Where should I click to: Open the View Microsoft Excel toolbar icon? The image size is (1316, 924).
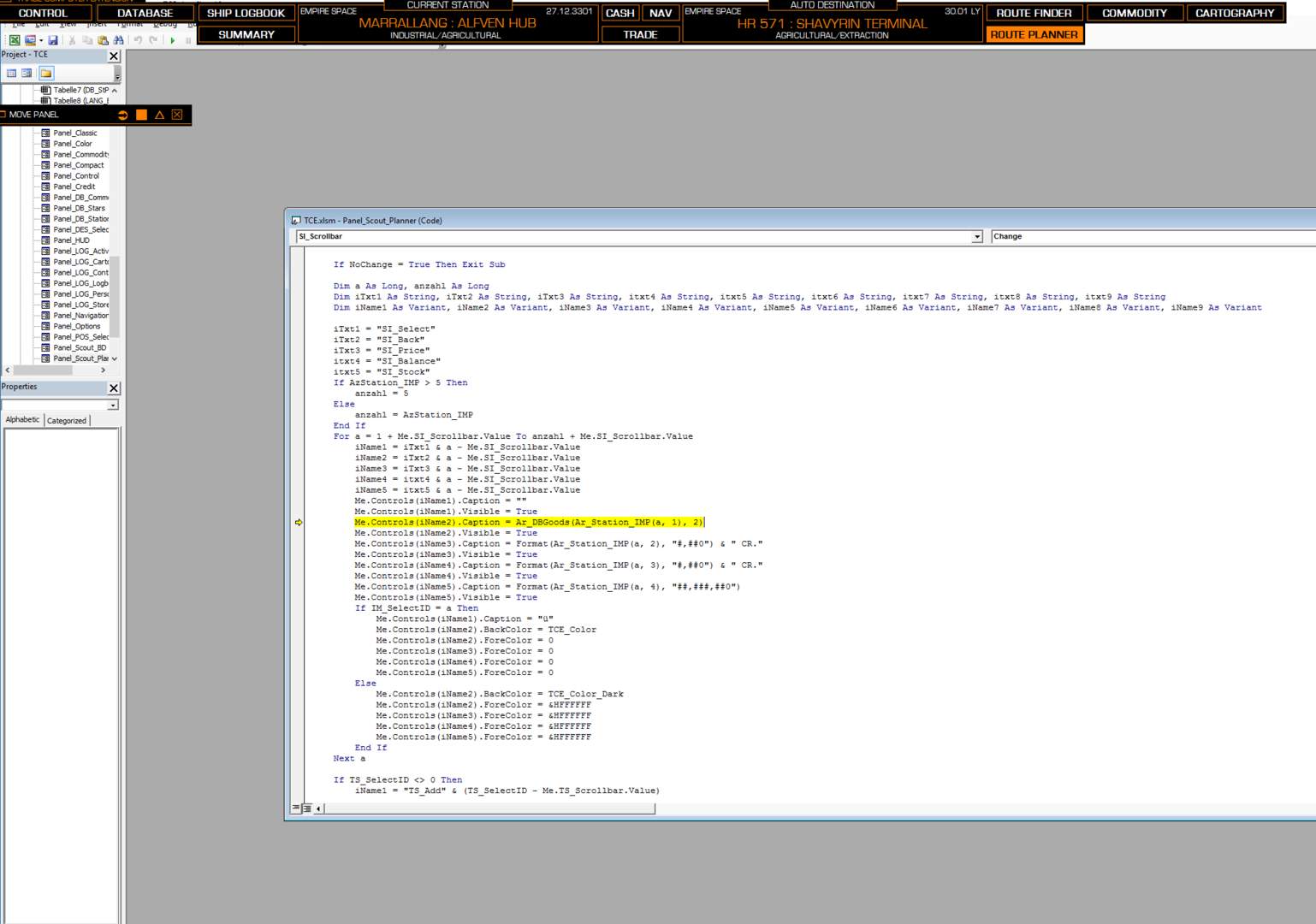(x=15, y=40)
